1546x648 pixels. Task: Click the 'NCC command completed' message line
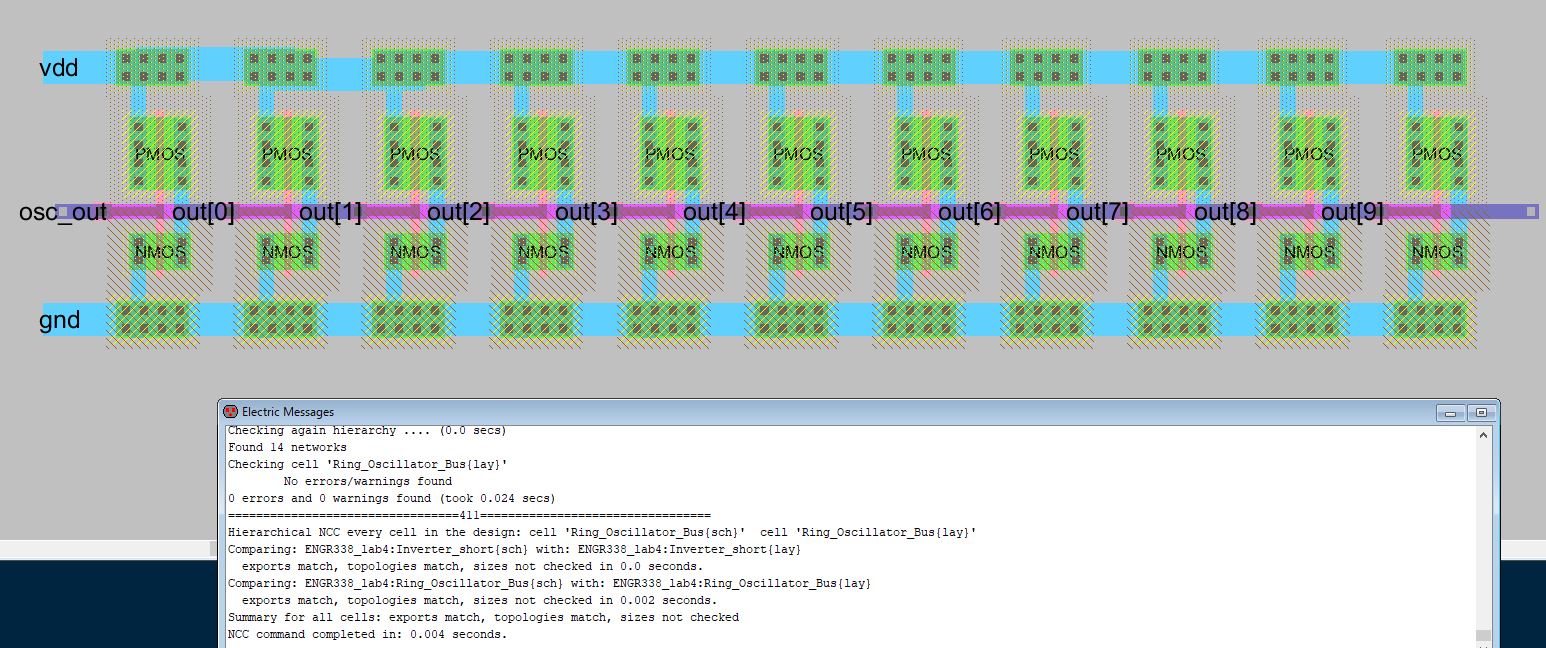(367, 634)
